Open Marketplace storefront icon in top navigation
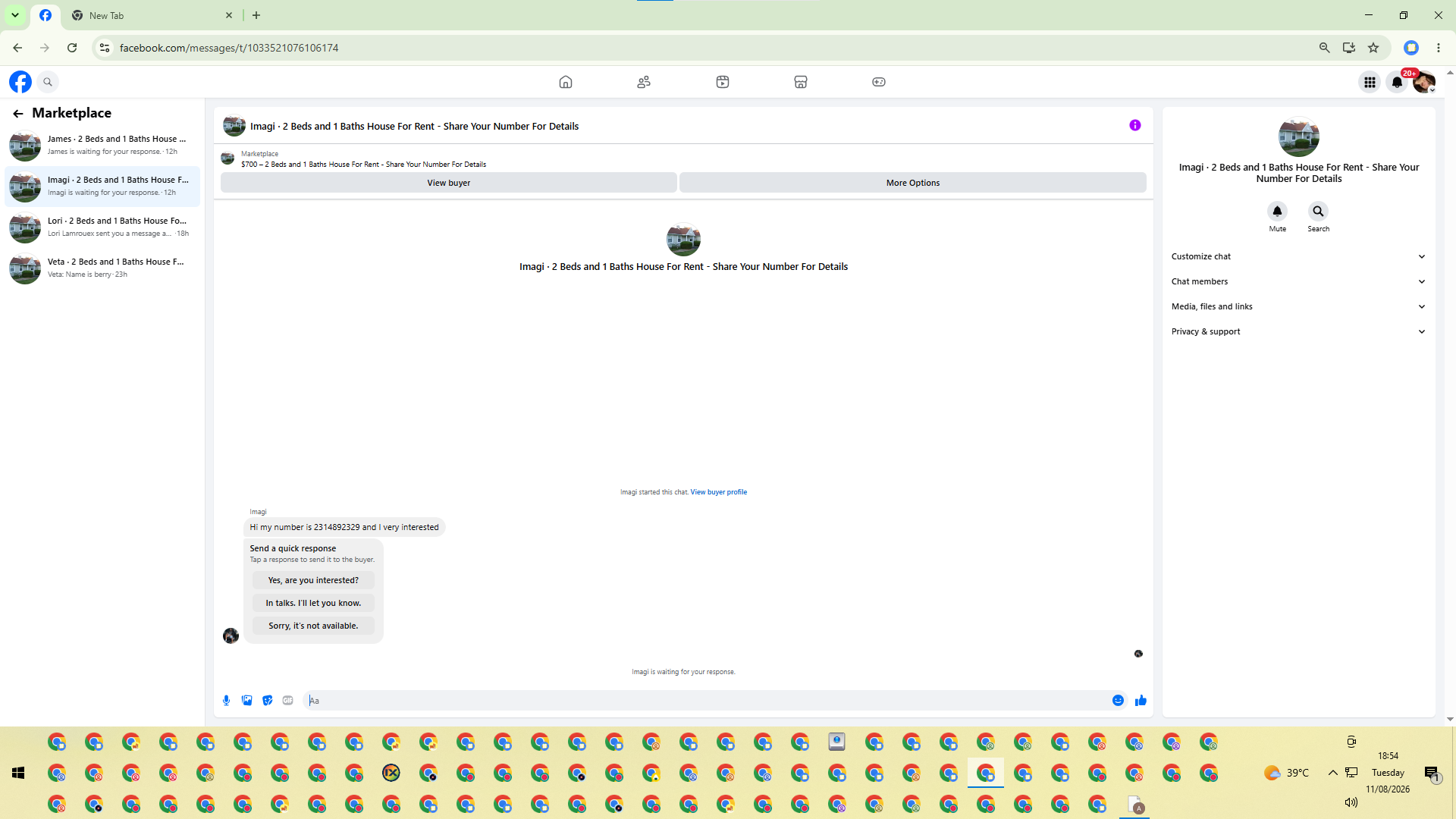 (x=801, y=82)
